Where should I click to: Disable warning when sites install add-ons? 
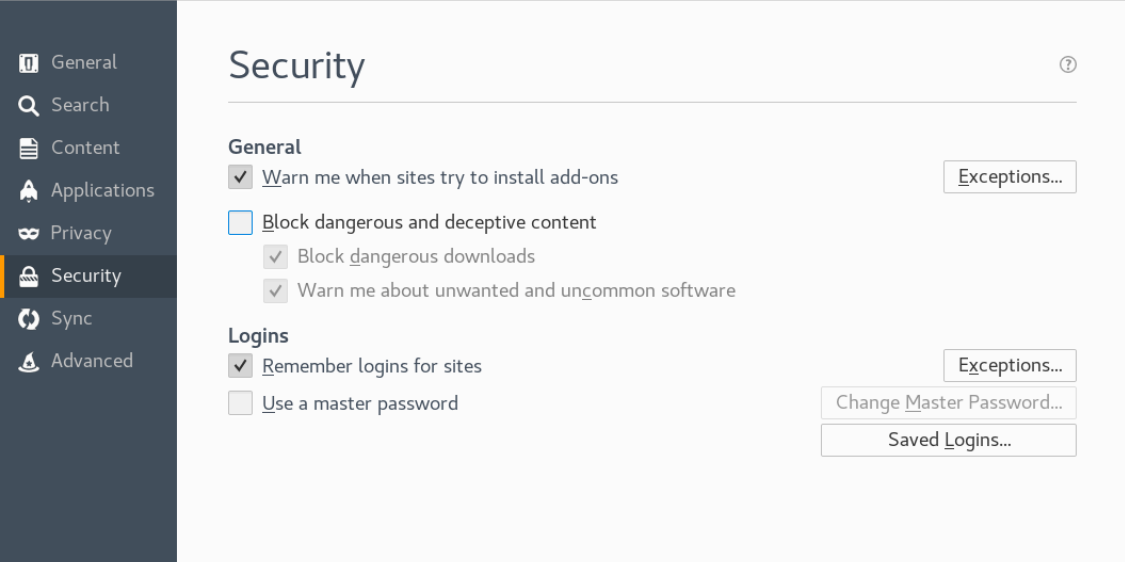click(240, 177)
